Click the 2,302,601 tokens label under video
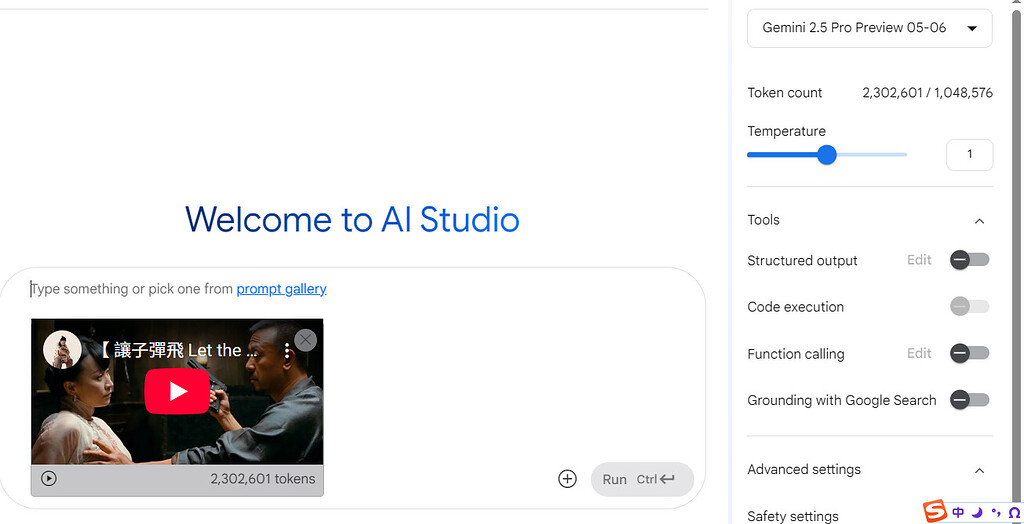Image resolution: width=1024 pixels, height=524 pixels. pyautogui.click(x=263, y=478)
